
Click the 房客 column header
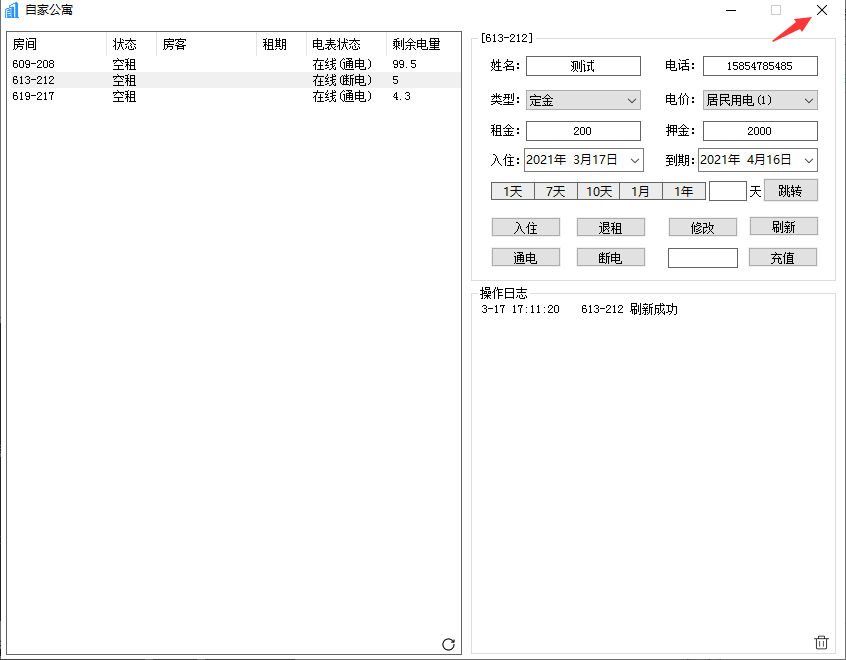tap(207, 44)
